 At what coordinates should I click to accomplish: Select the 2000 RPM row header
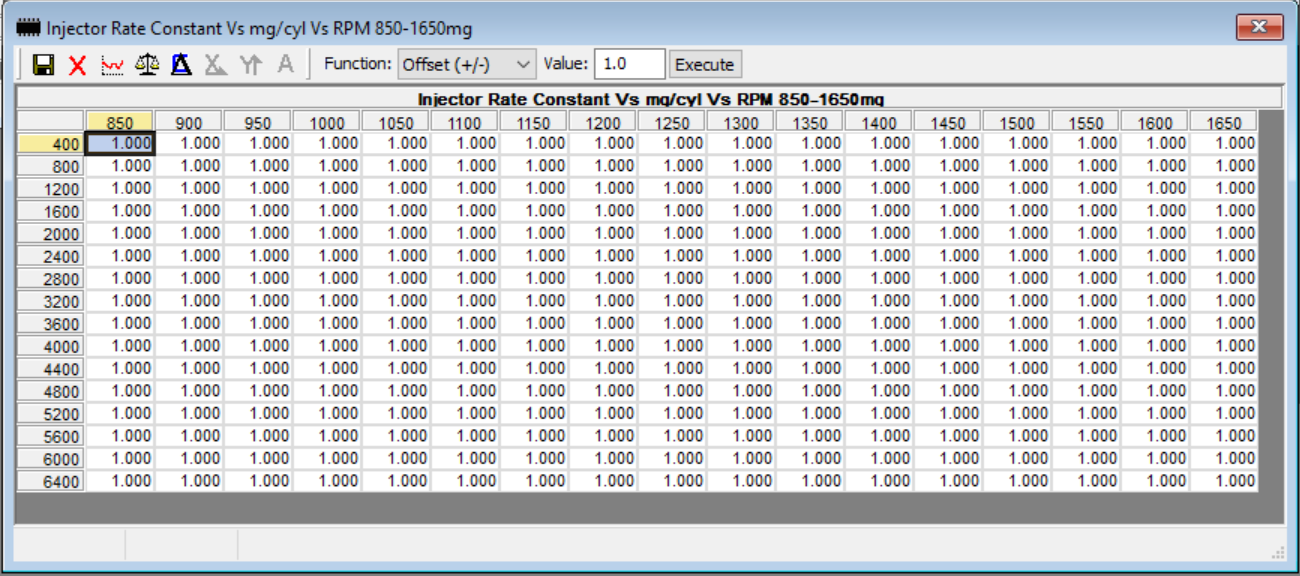[51, 234]
